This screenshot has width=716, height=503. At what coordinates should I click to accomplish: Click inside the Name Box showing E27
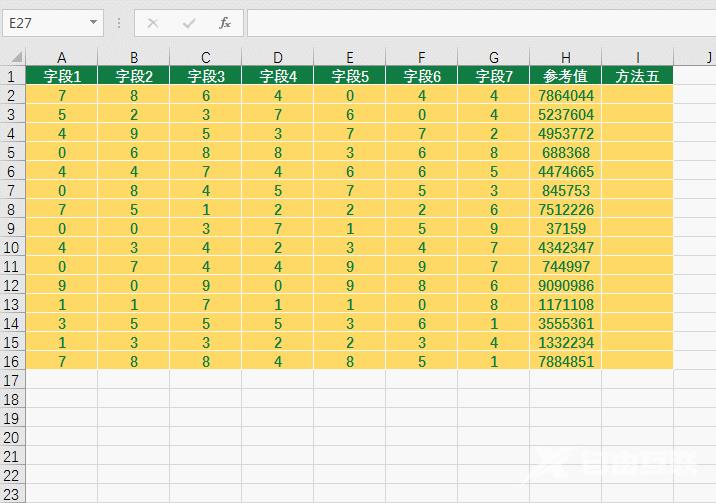point(45,22)
